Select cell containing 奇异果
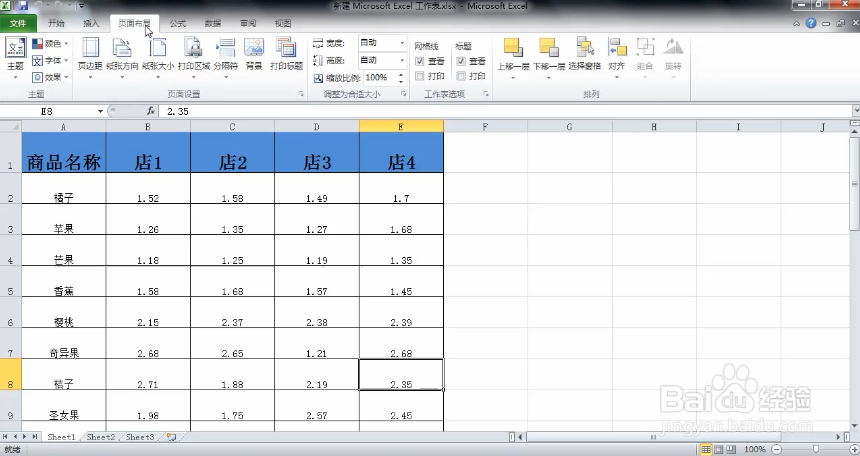The height and width of the screenshot is (456, 860). [x=64, y=344]
